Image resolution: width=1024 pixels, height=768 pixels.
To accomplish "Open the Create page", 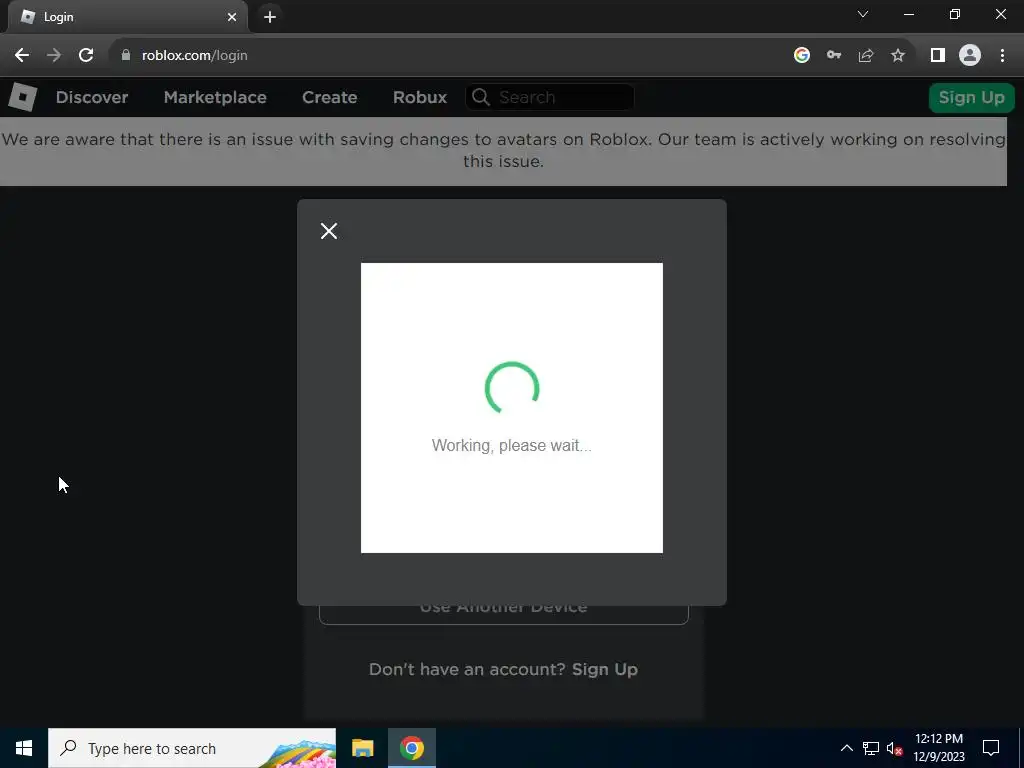I will point(330,97).
